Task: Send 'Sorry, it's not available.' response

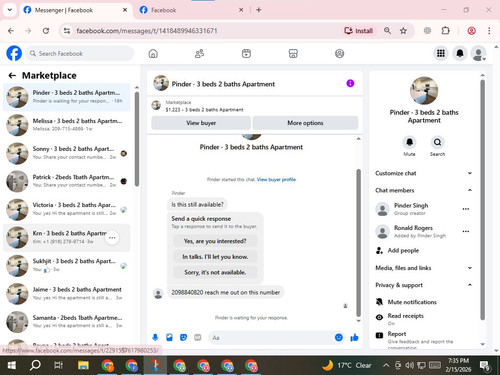Action: click(x=215, y=272)
